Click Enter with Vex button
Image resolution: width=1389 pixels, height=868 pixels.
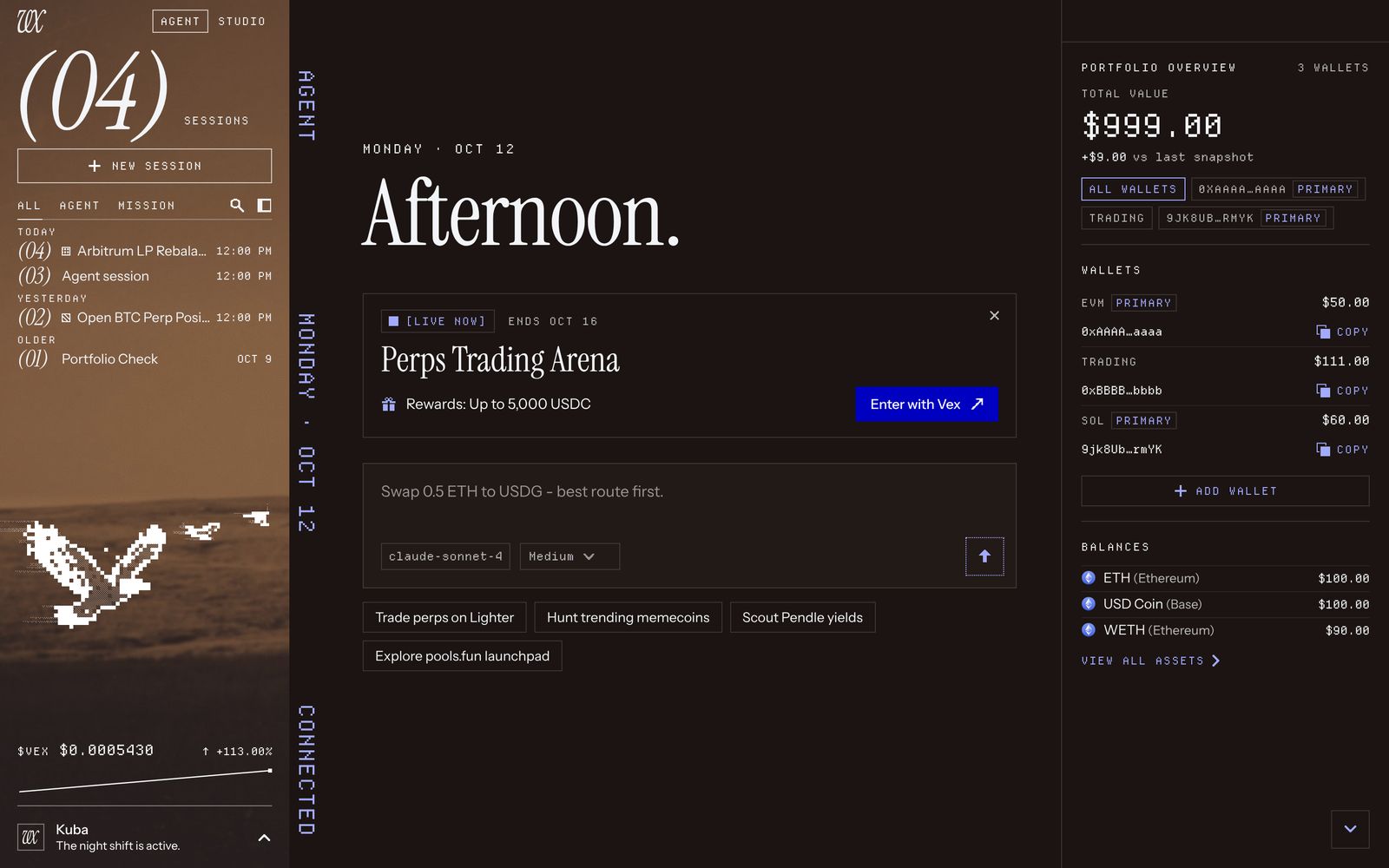[x=926, y=404]
